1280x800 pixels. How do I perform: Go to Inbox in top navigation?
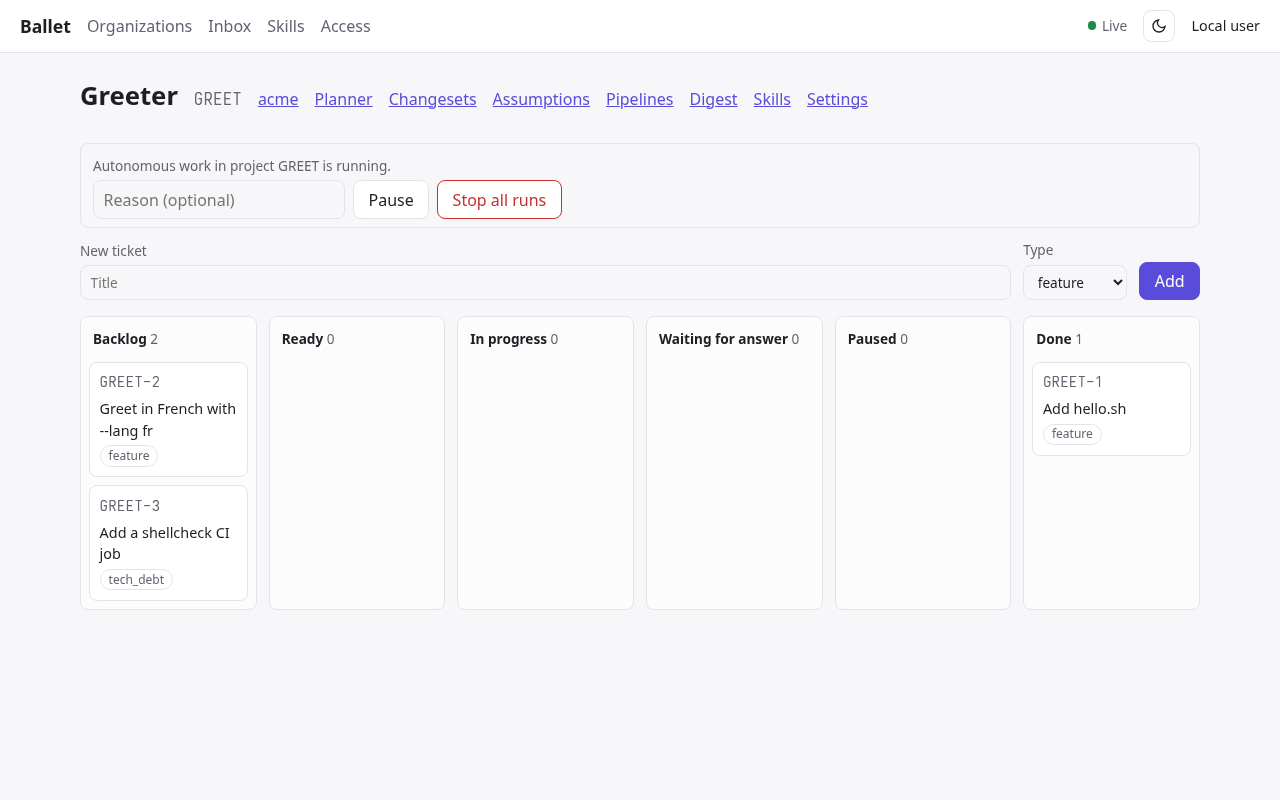pos(229,26)
